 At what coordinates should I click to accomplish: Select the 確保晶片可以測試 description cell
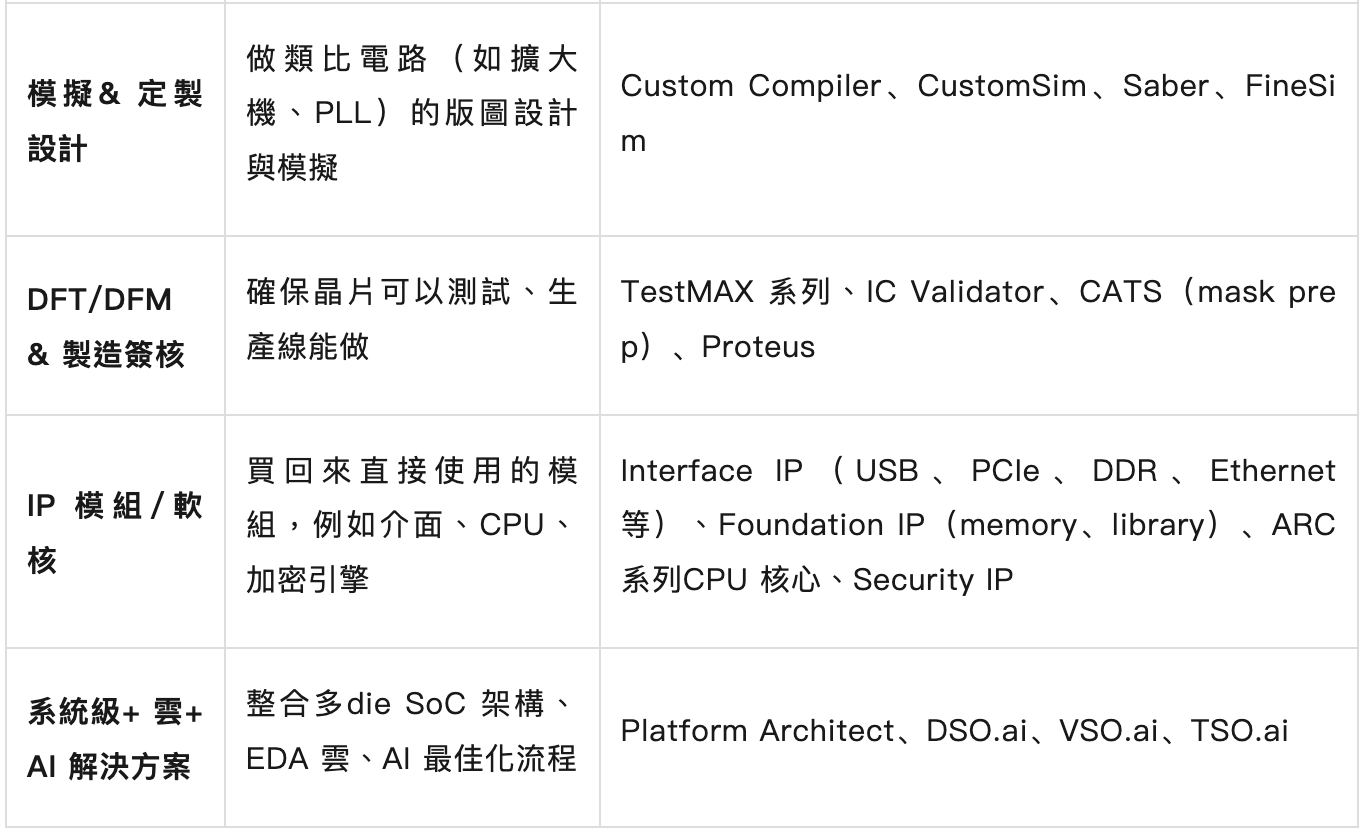411,320
